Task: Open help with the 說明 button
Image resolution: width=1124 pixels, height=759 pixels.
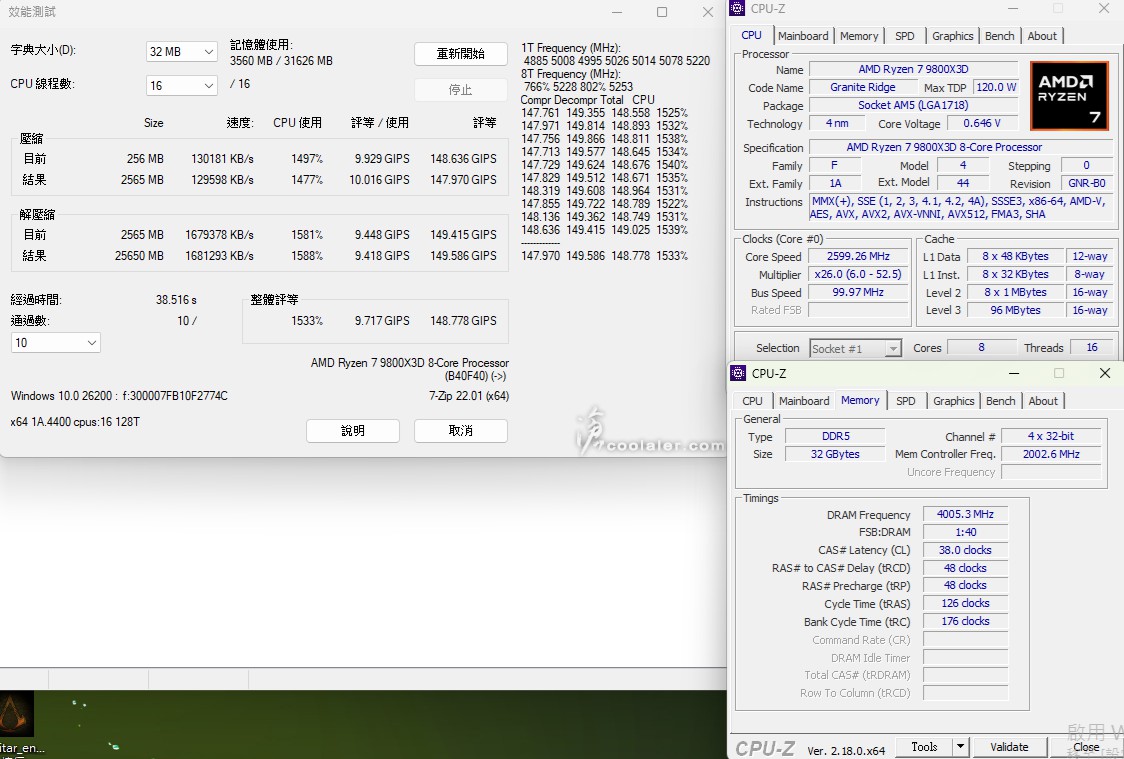Action: 352,431
